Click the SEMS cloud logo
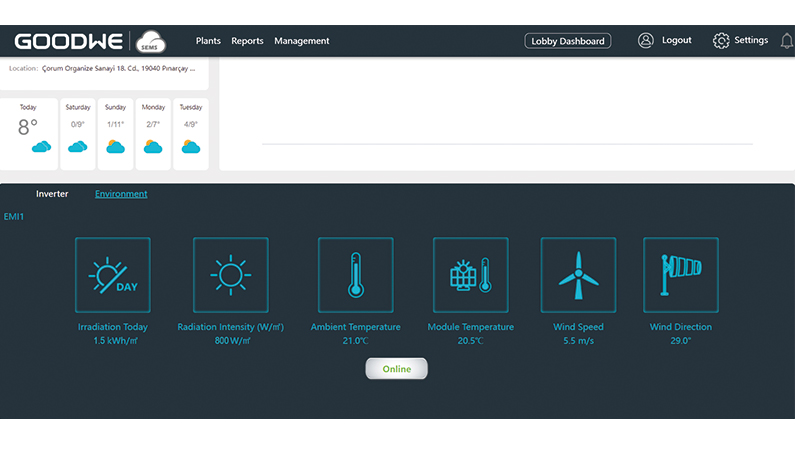795x450 pixels. tap(151, 42)
